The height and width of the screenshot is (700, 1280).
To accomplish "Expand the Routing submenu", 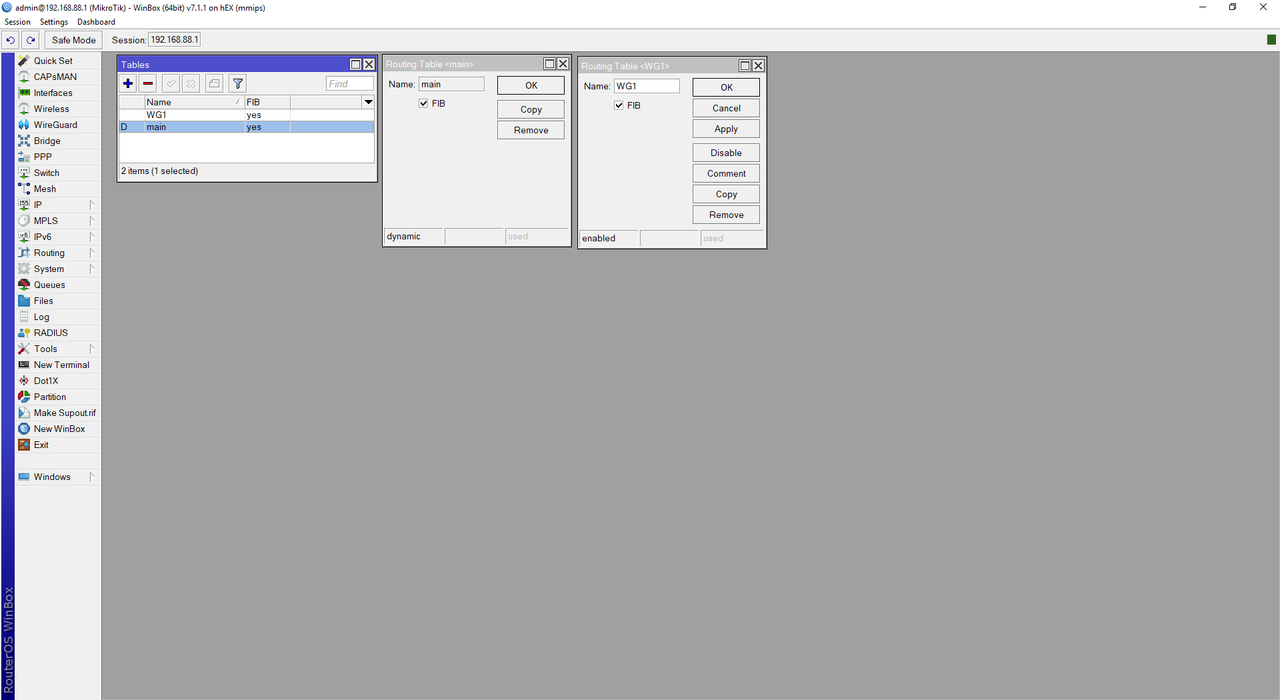I will point(58,253).
